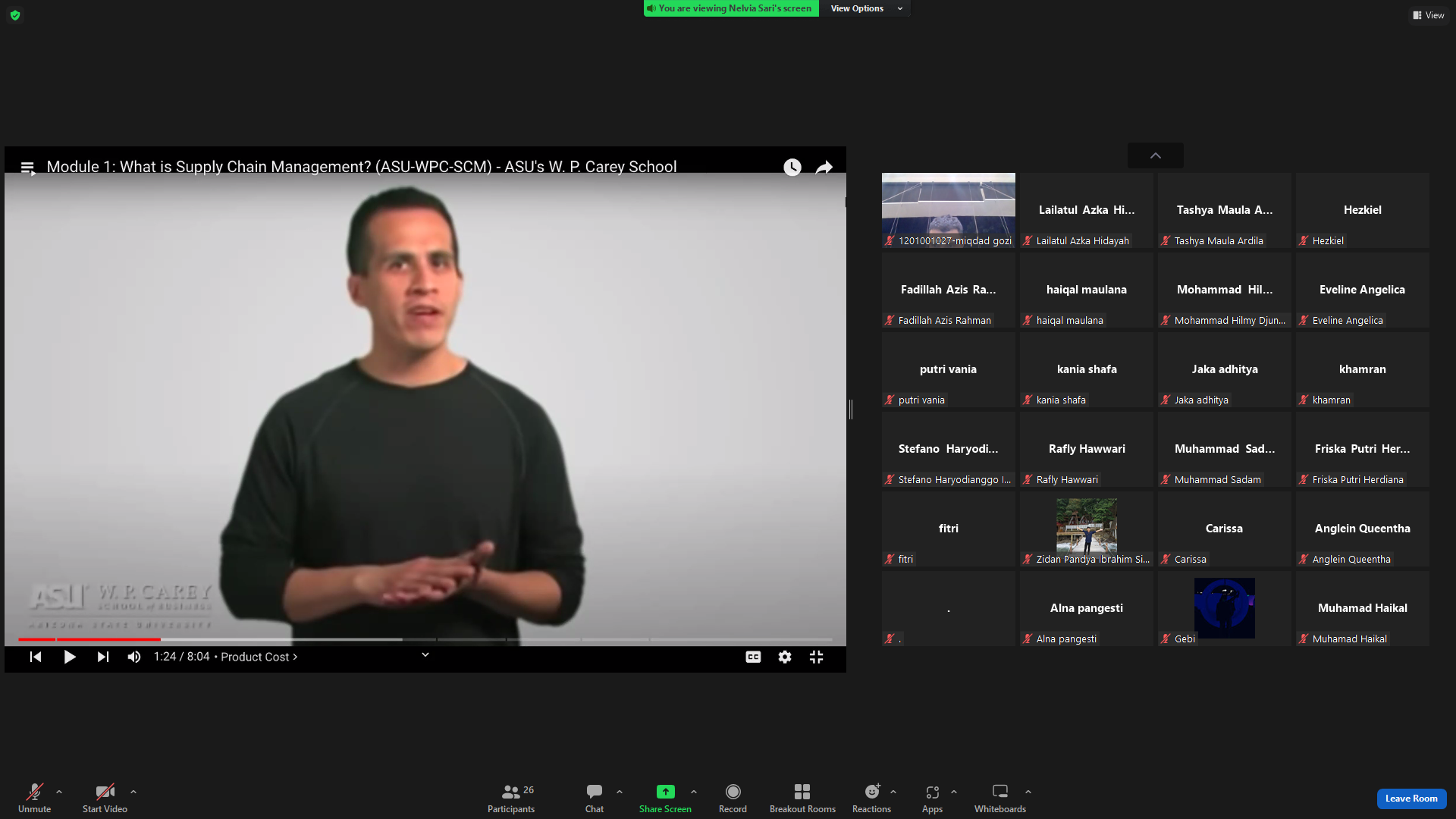1456x819 pixels.
Task: Click the green encryption shield icon
Action: 15,15
